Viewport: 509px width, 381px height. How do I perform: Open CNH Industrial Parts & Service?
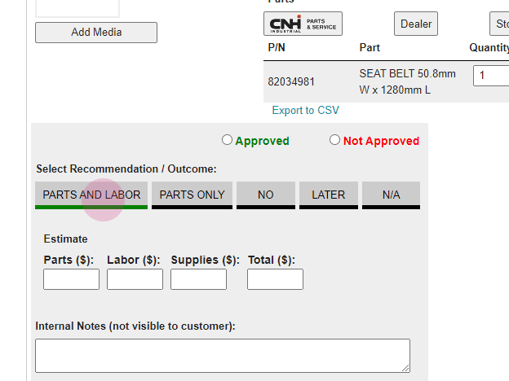coord(303,24)
